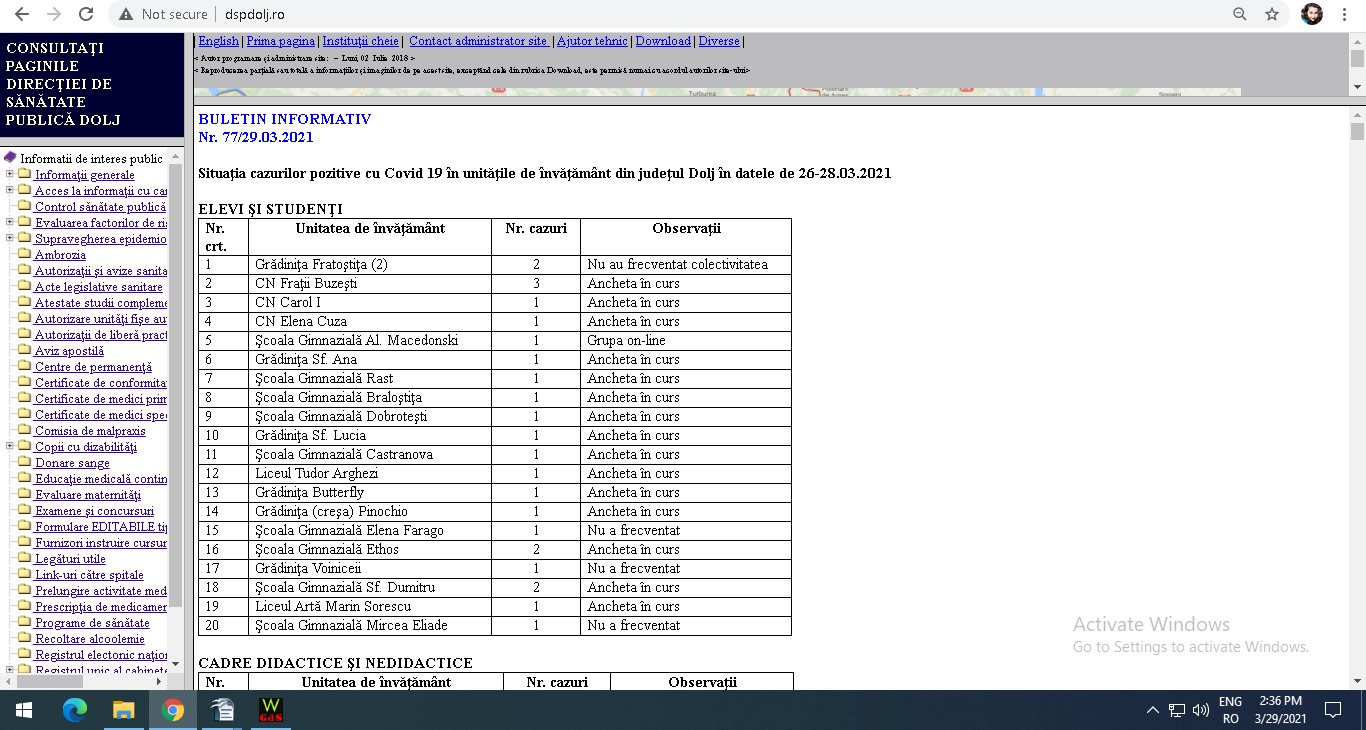Open the Diverse menu link
This screenshot has height=730, width=1366.
pyautogui.click(x=719, y=41)
